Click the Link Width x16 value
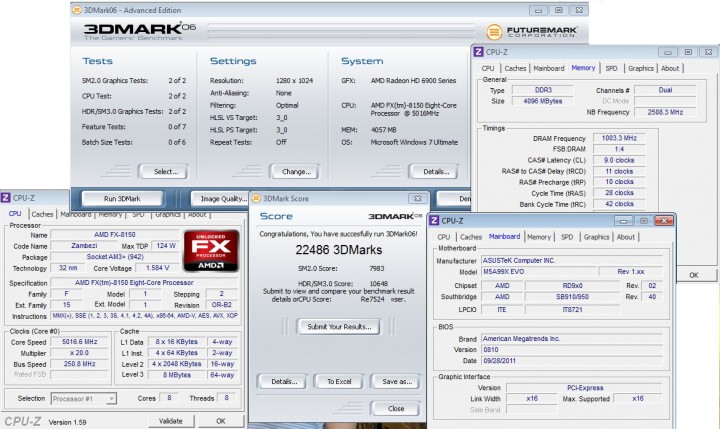 [532, 399]
